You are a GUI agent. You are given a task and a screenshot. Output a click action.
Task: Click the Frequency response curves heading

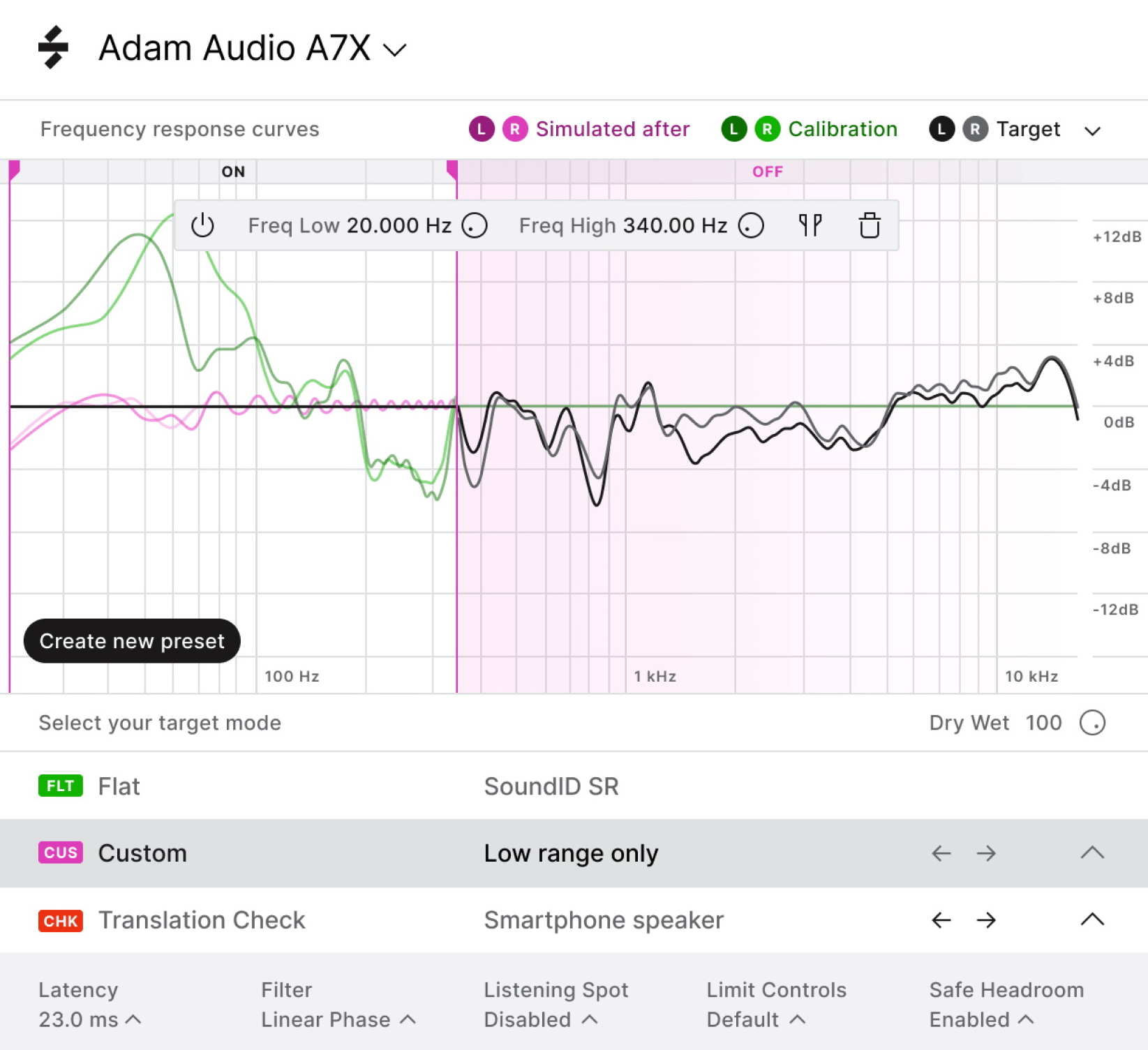coord(179,129)
